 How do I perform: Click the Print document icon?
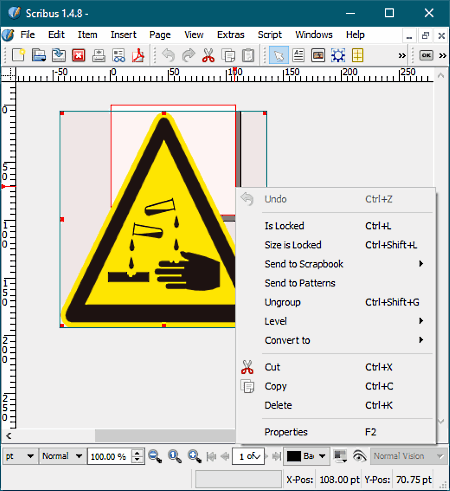pyautogui.click(x=99, y=55)
